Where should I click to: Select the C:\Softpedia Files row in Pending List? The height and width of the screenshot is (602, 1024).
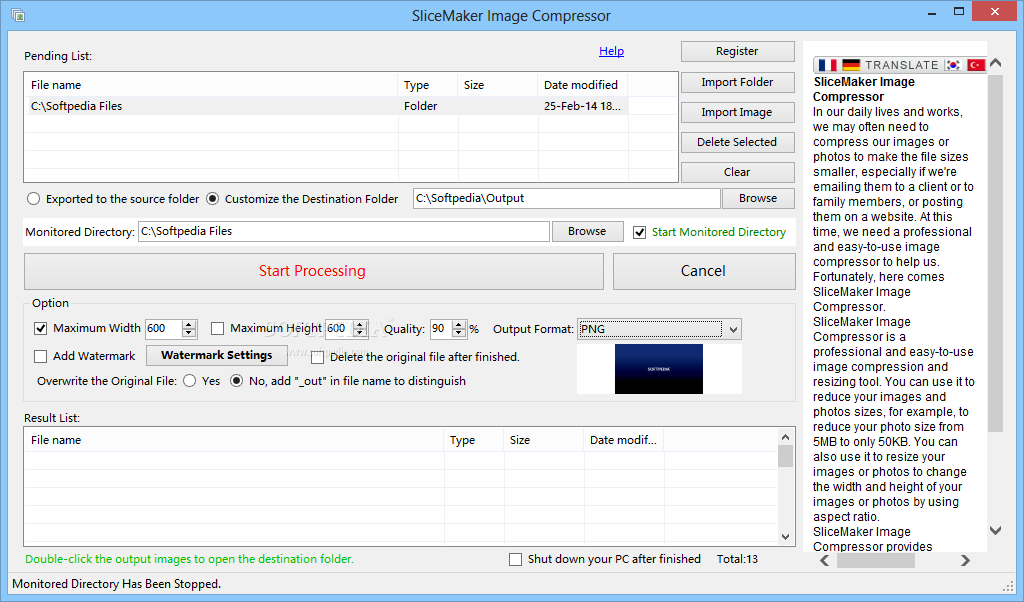tap(325, 106)
